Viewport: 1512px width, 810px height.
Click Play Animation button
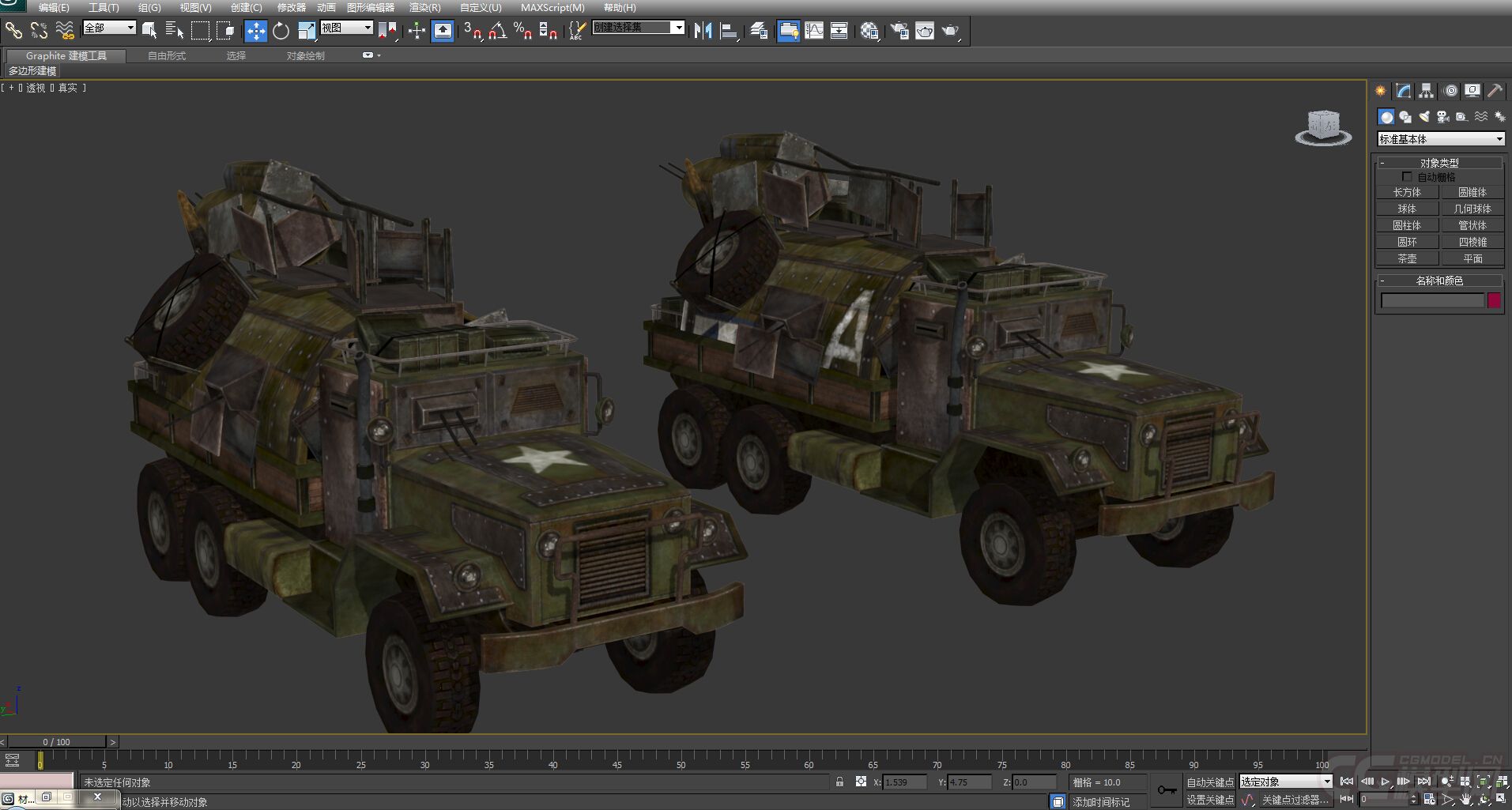[1386, 782]
